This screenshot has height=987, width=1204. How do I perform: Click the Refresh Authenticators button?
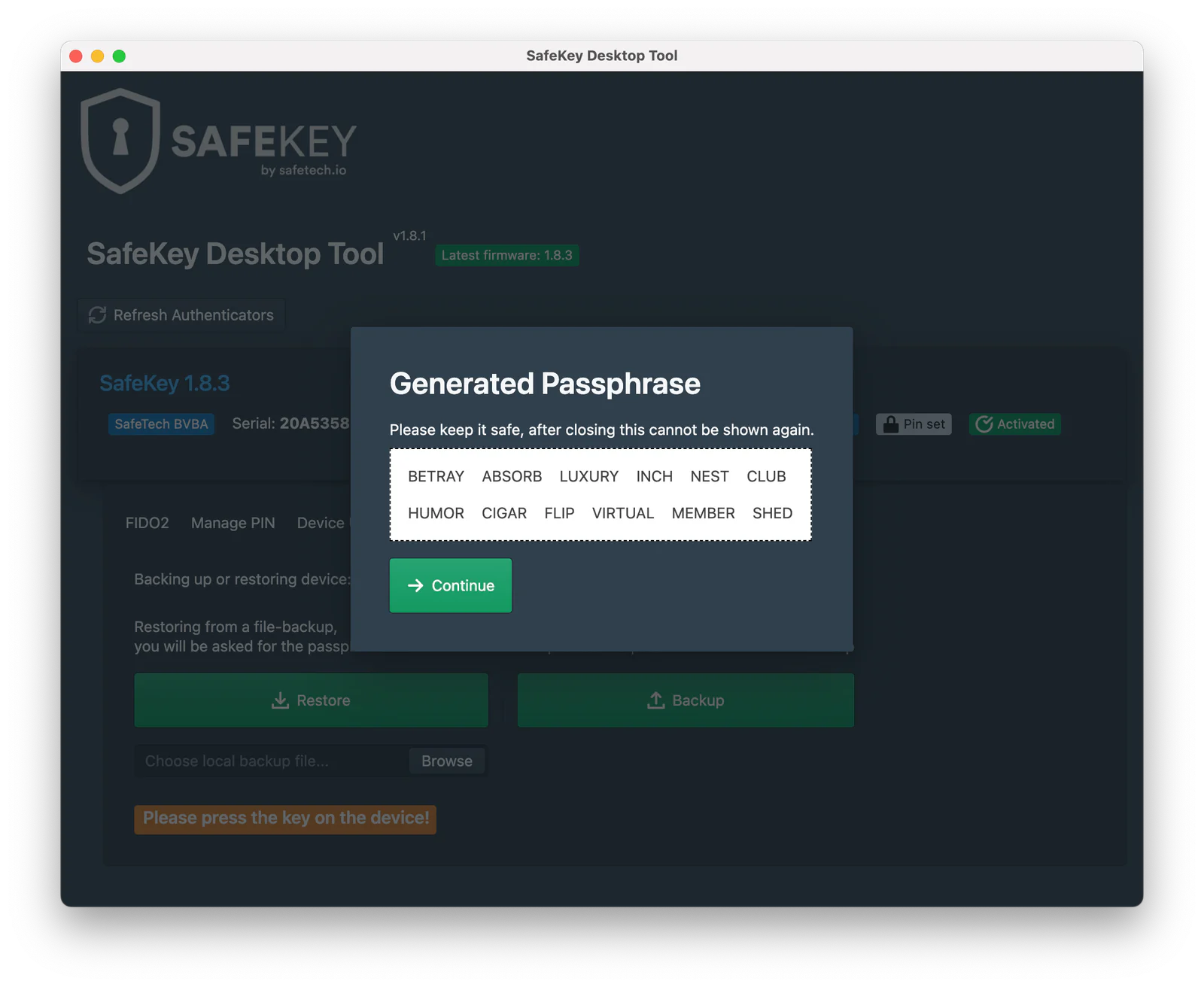(x=181, y=315)
